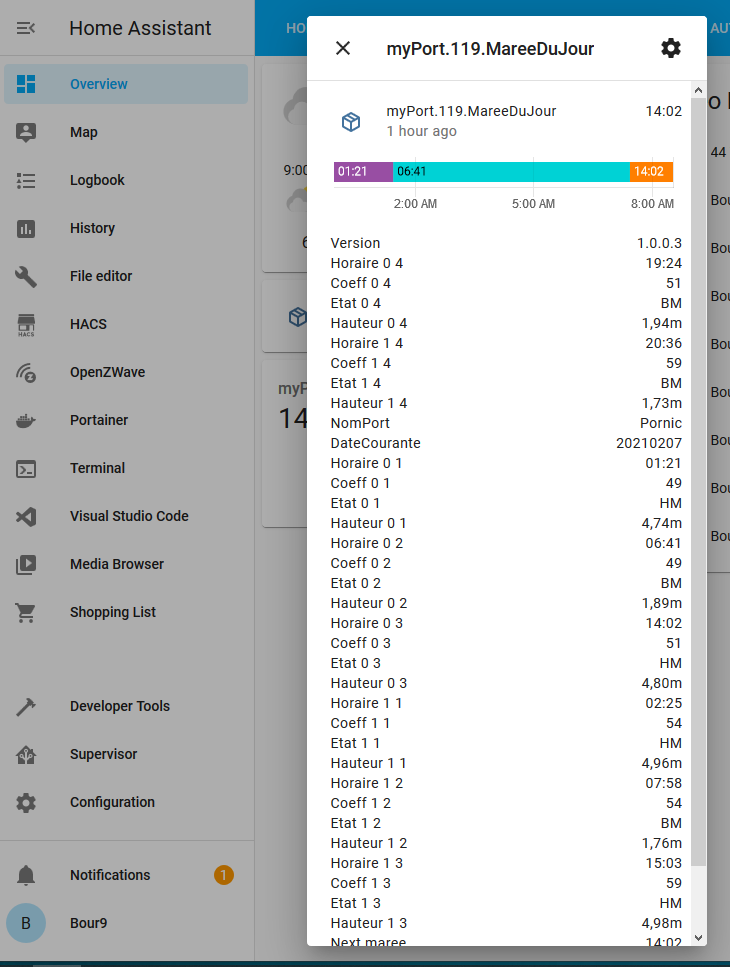Collapse the sidebar with the menu icon
The image size is (730, 967).
pos(26,28)
